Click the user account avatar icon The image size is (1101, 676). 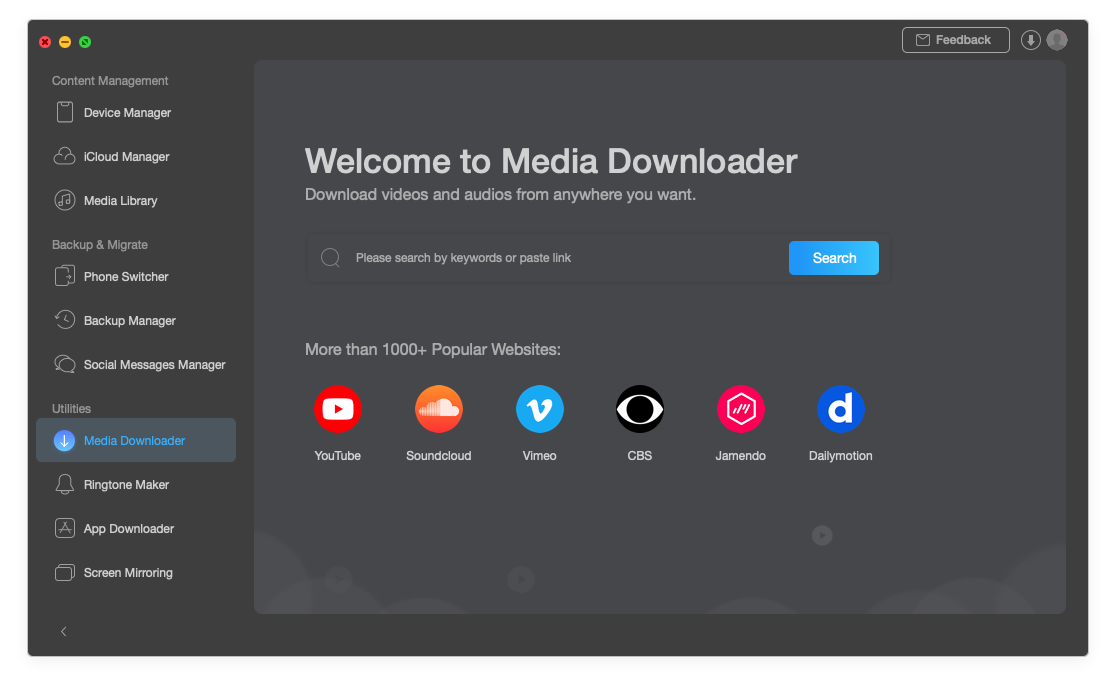coord(1057,40)
